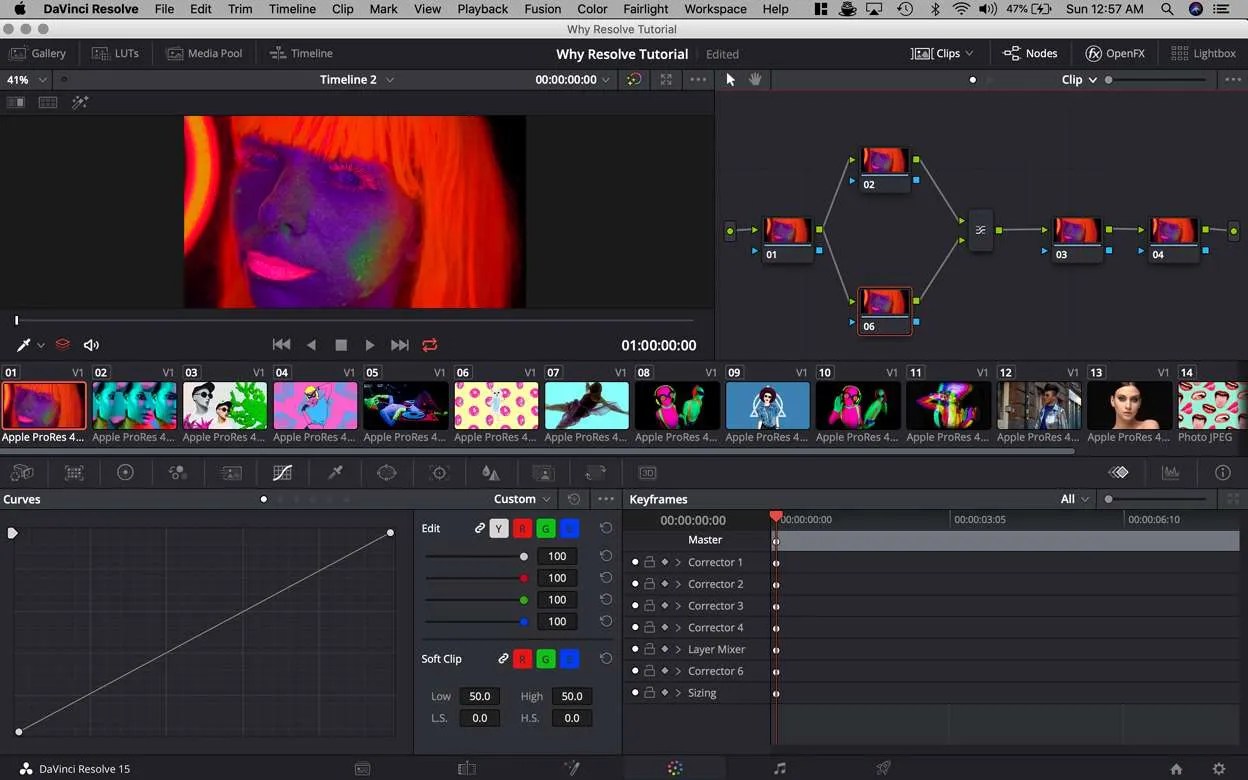Open the OpenFX panel
Viewport: 1248px width, 780px height.
pos(1115,54)
